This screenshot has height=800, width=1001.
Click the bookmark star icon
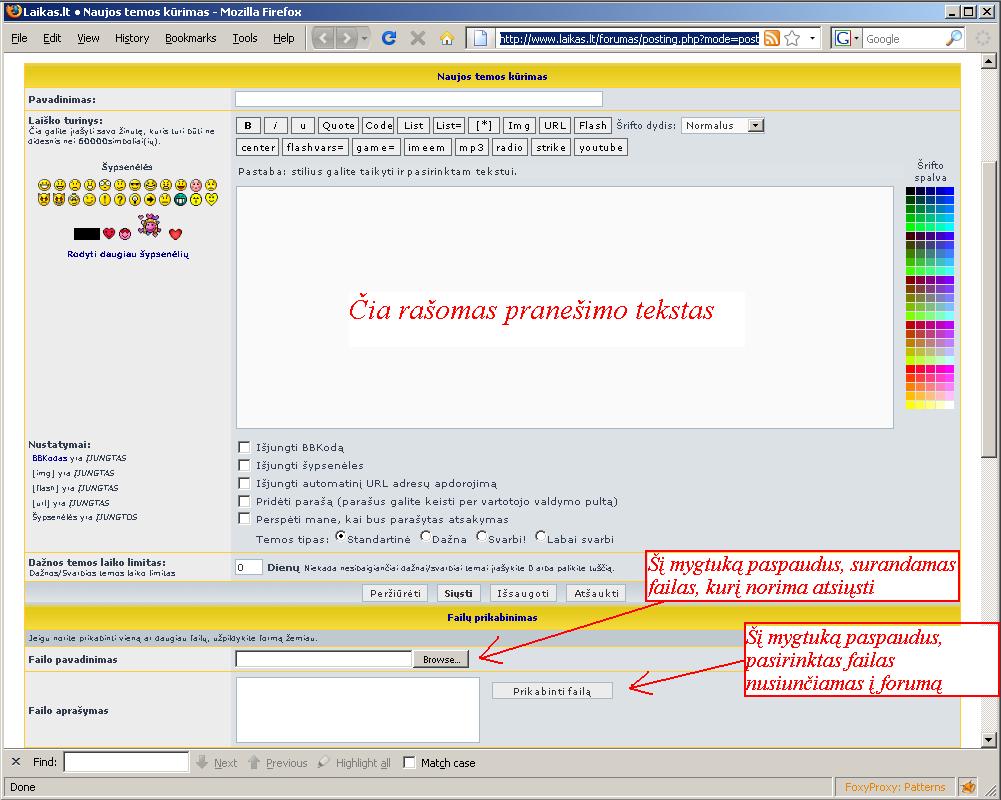pyautogui.click(x=792, y=38)
